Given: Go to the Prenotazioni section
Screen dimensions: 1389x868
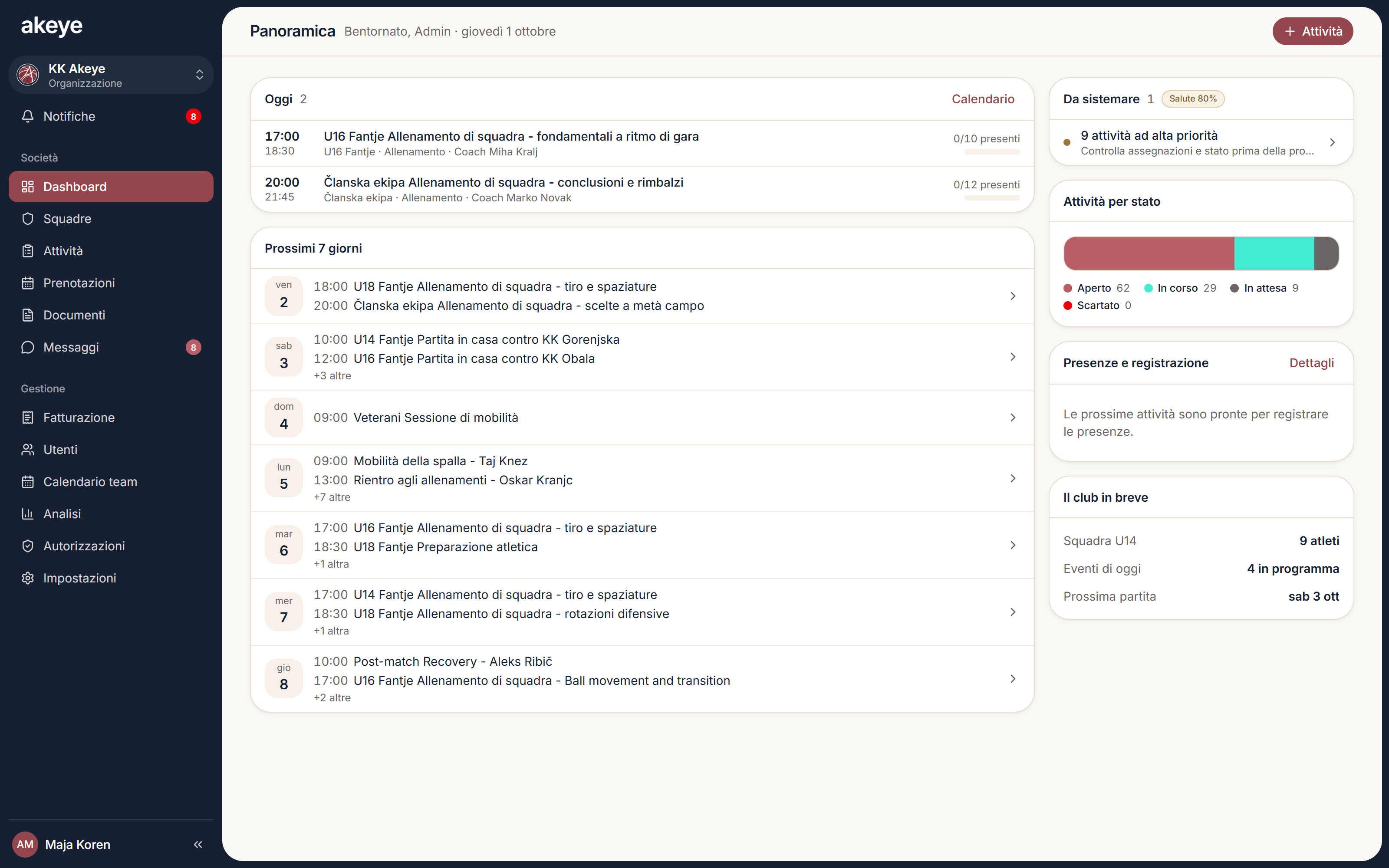Looking at the screenshot, I should point(111,283).
